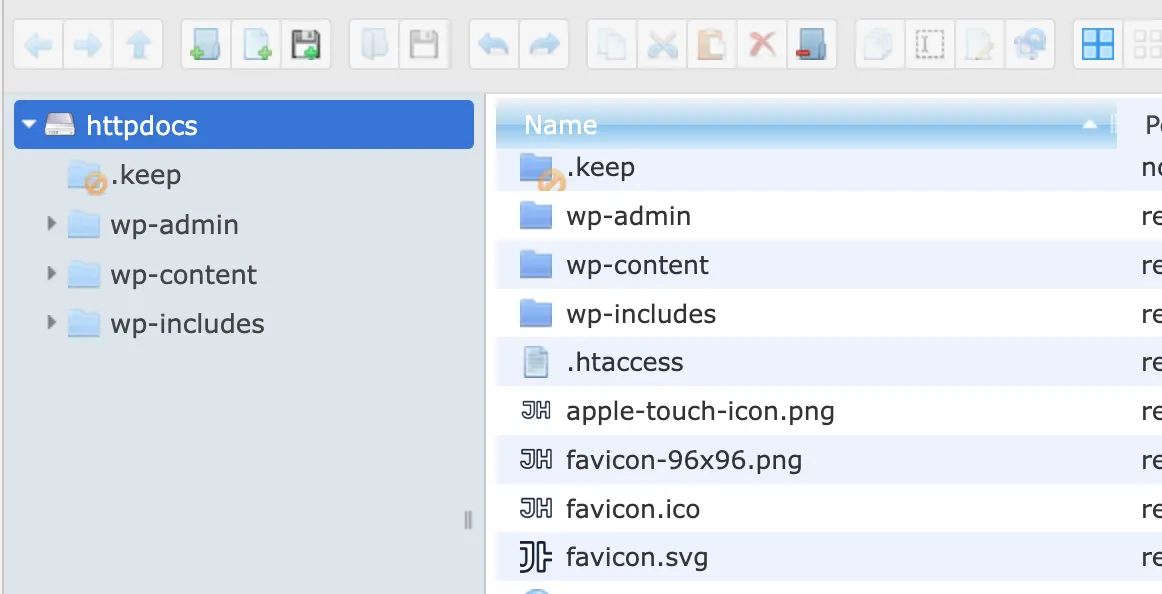Create a new text file
Screen dimensions: 1162x594
tap(256, 44)
